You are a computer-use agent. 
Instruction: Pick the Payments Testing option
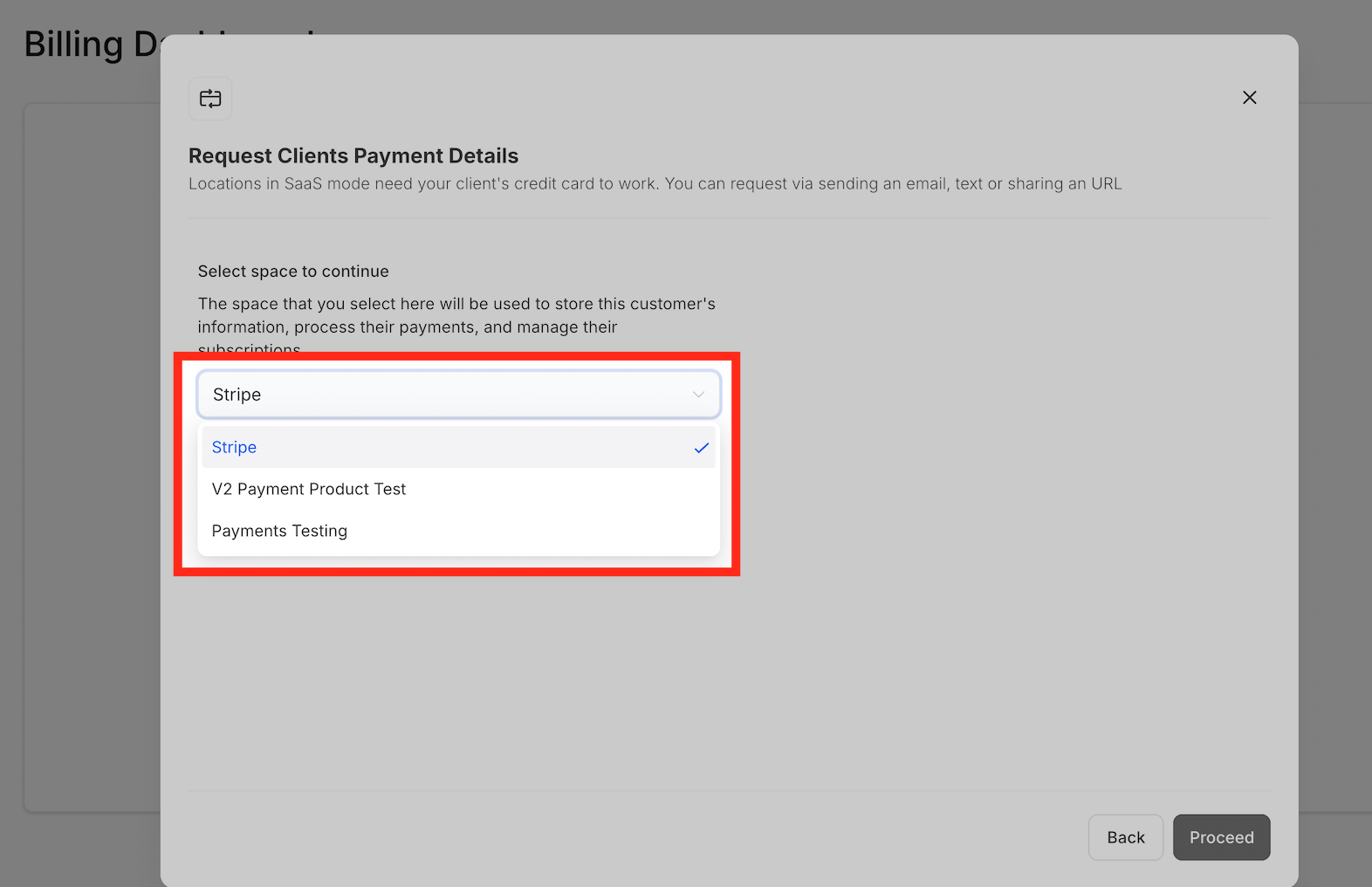(x=279, y=531)
